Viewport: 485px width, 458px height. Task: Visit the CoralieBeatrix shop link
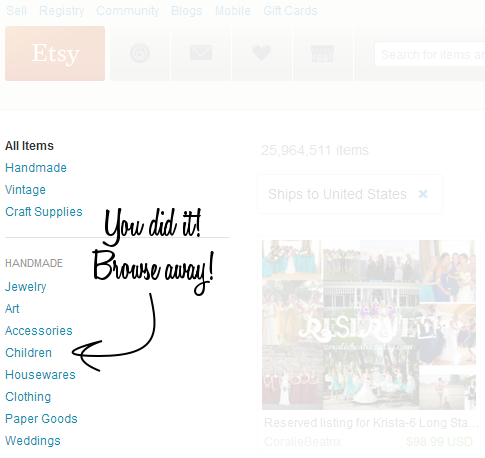click(303, 442)
